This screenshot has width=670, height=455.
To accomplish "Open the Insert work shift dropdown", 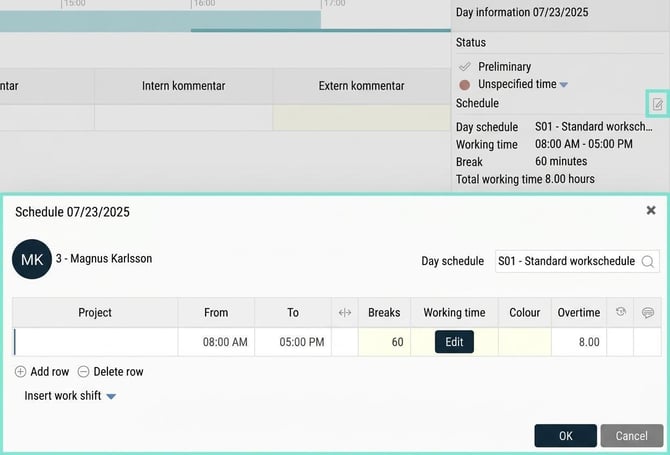I will click(x=70, y=396).
